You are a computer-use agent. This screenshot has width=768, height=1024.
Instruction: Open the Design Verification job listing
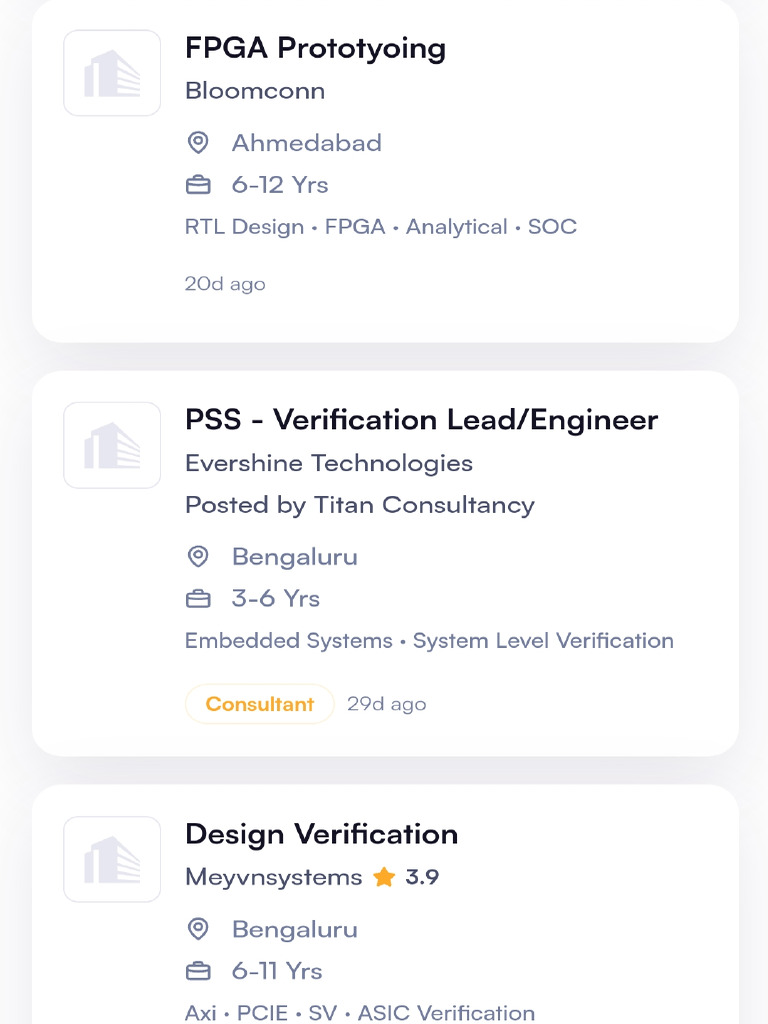point(321,834)
